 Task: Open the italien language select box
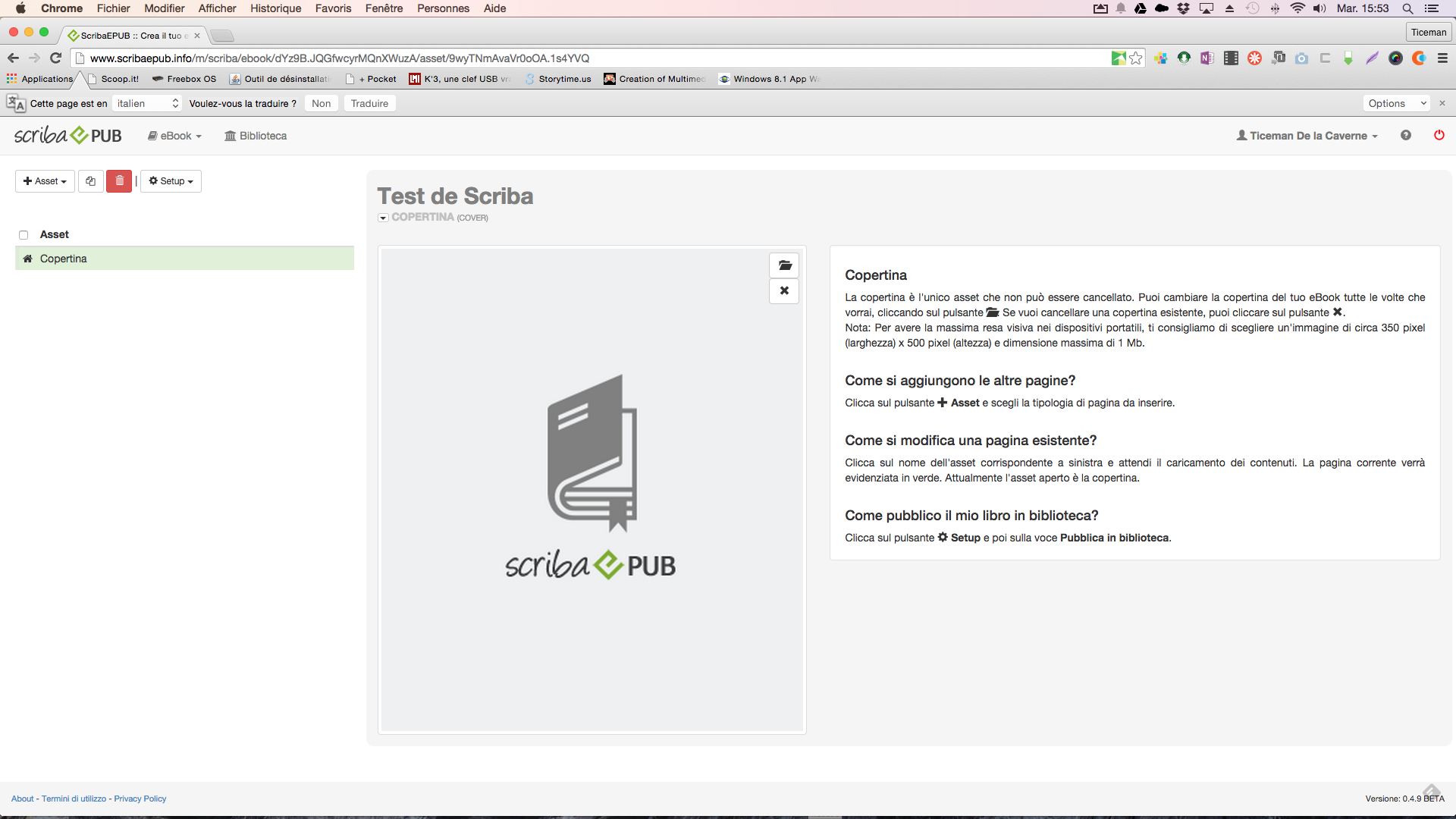tap(147, 103)
